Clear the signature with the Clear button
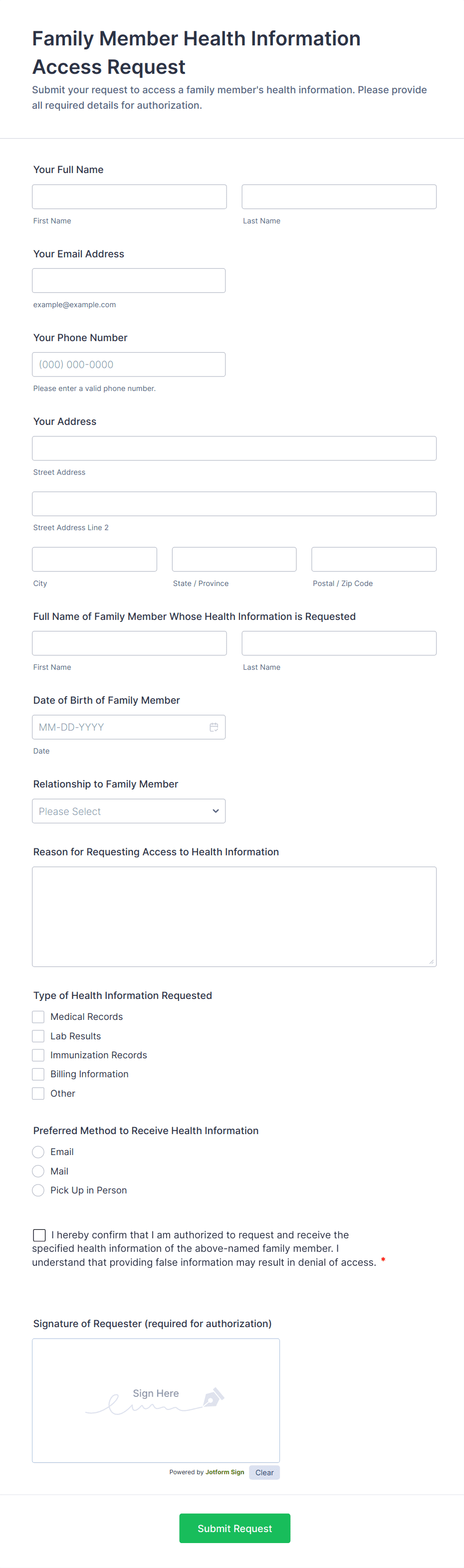The image size is (464, 1568). (x=264, y=1472)
